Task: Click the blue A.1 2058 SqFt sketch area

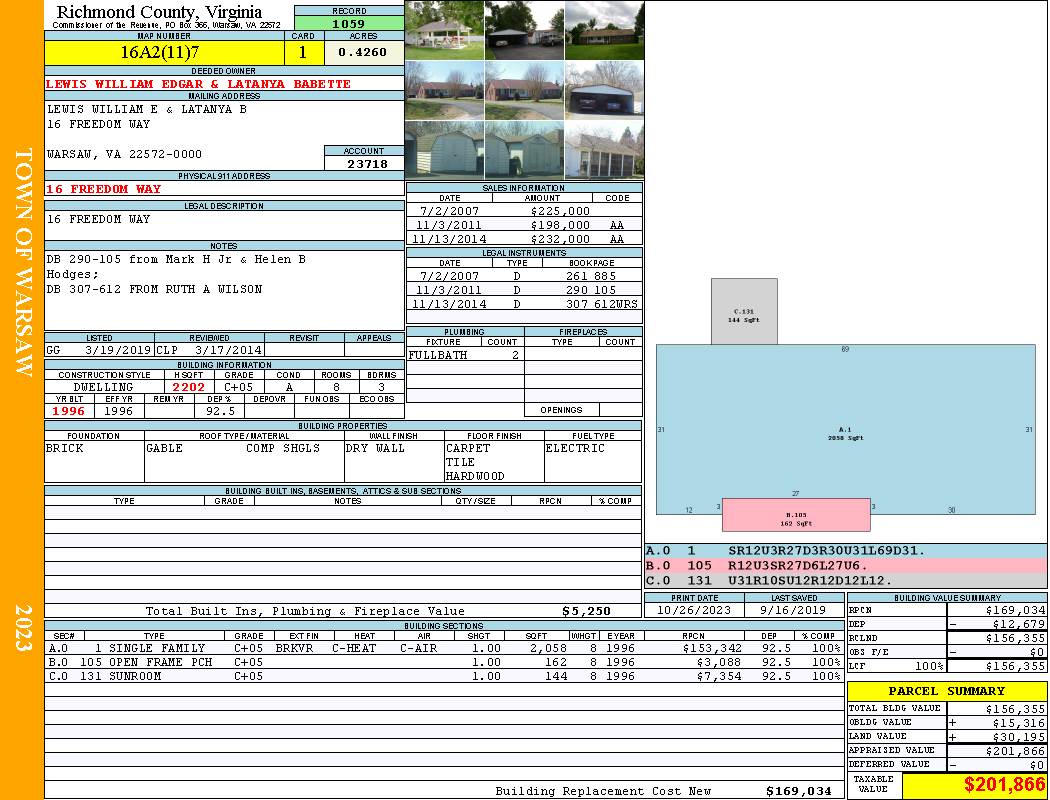Action: pos(845,430)
